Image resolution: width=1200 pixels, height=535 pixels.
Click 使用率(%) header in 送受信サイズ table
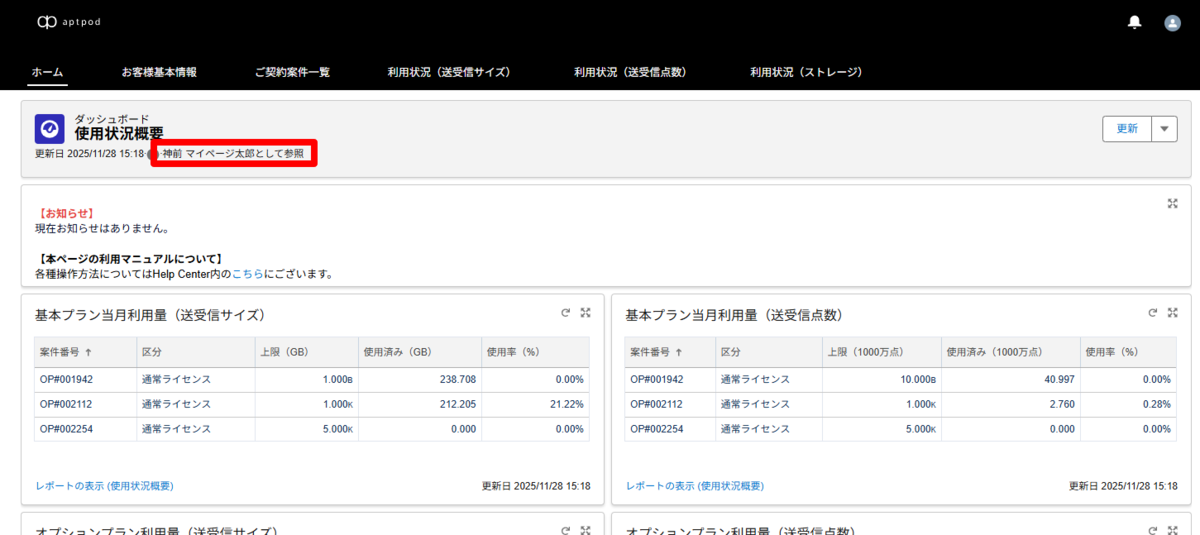point(534,352)
